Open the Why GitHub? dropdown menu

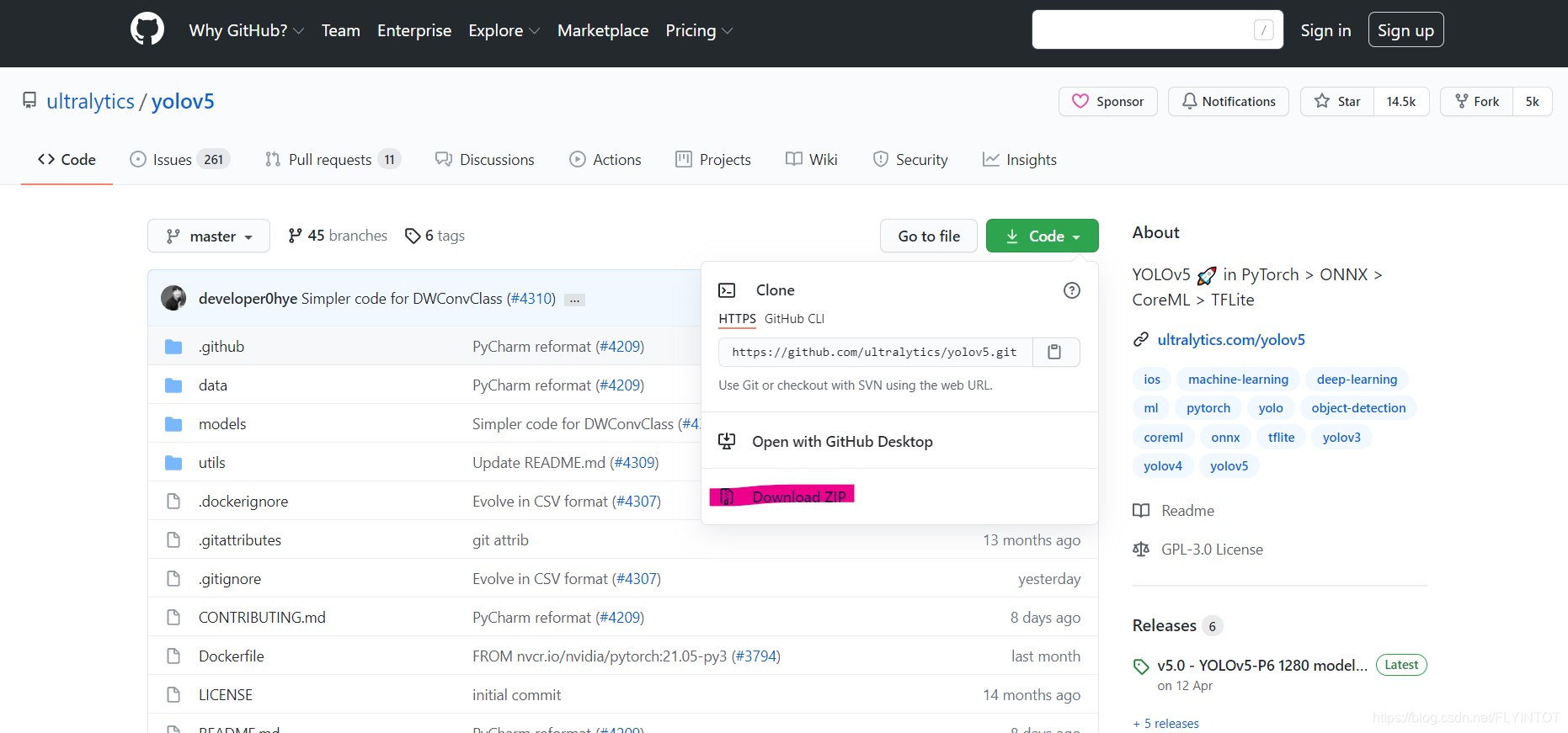click(x=246, y=30)
